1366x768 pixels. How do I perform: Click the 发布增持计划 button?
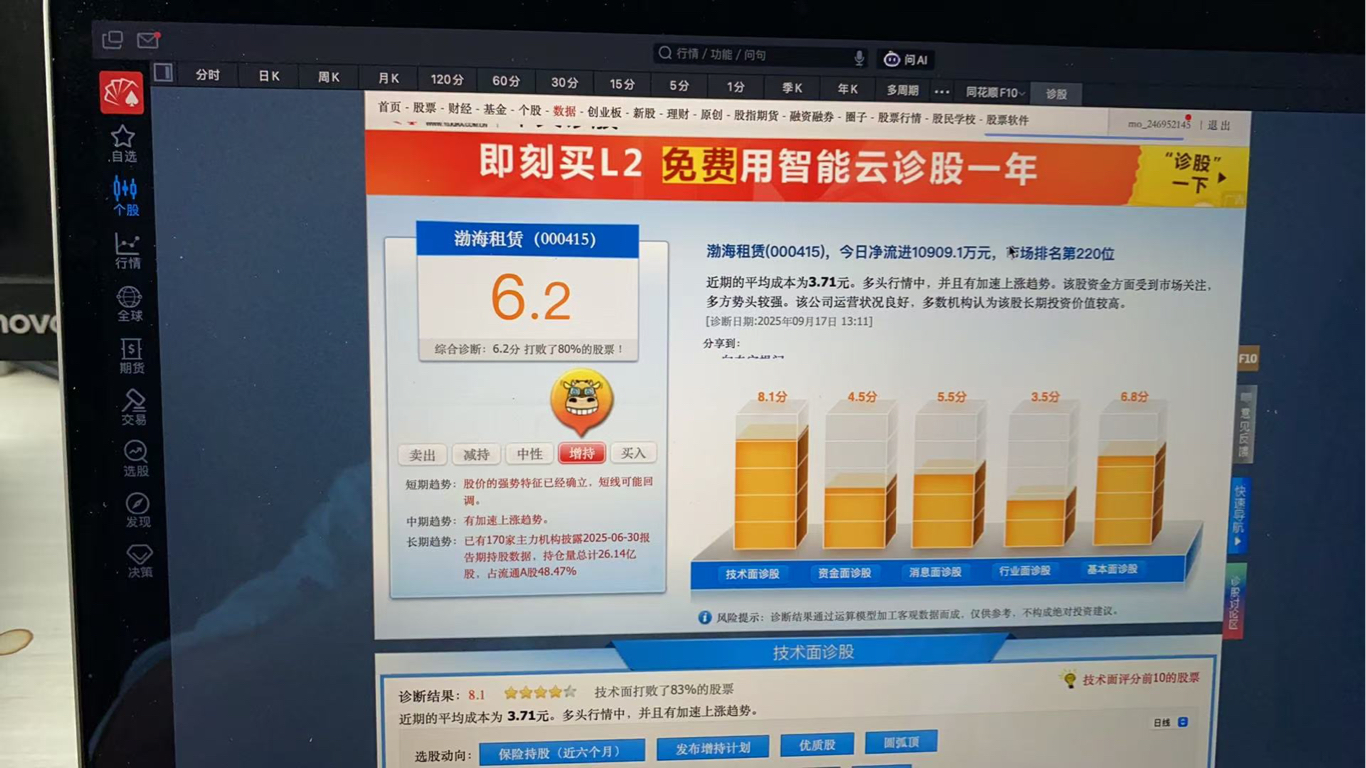tap(712, 748)
